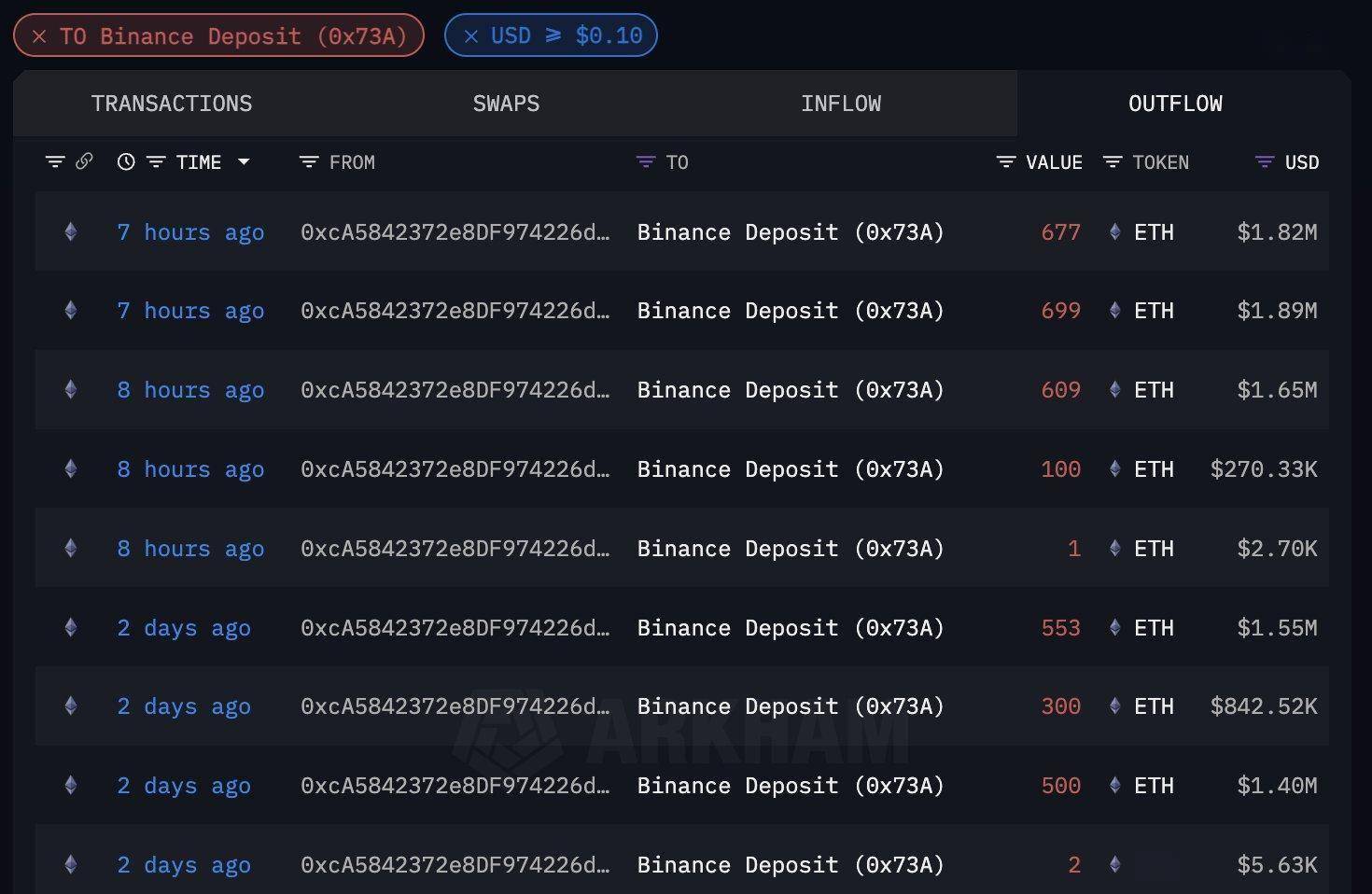
Task: Switch to the SWAPS tab
Action: tap(506, 104)
